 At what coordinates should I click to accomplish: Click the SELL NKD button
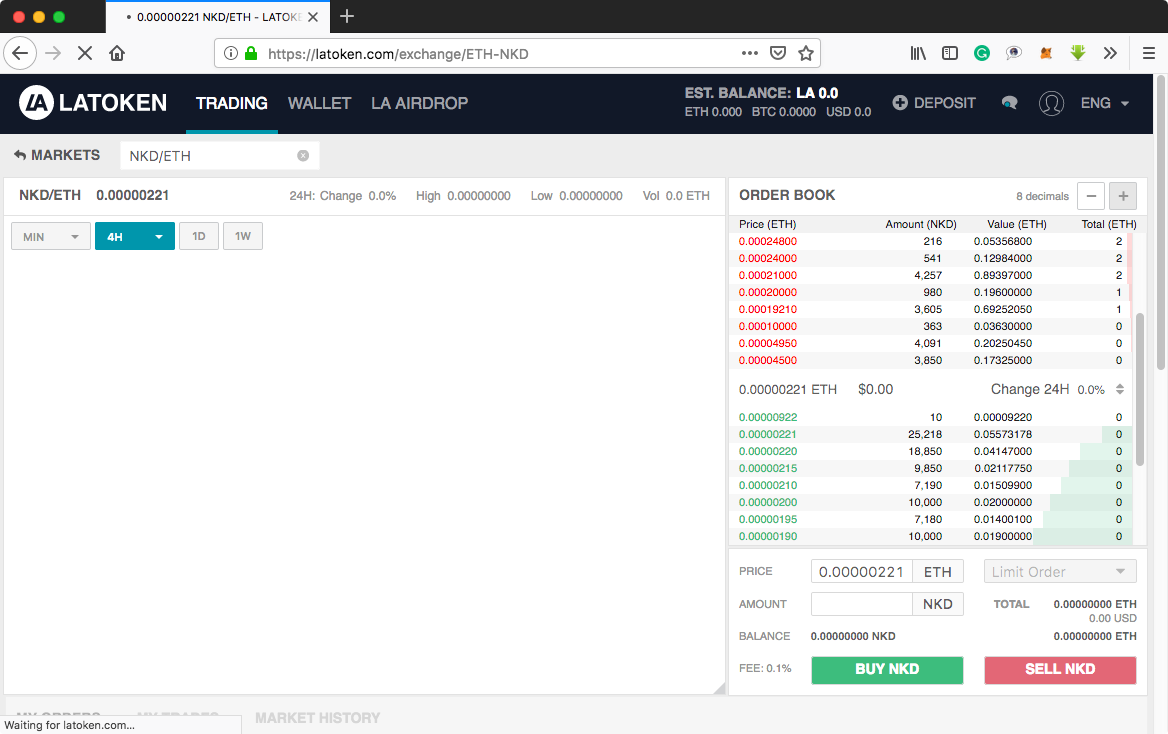click(1060, 669)
